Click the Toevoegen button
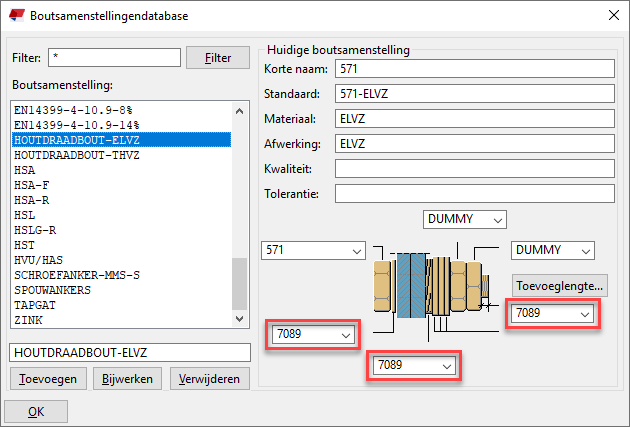The image size is (630, 427). (48, 379)
